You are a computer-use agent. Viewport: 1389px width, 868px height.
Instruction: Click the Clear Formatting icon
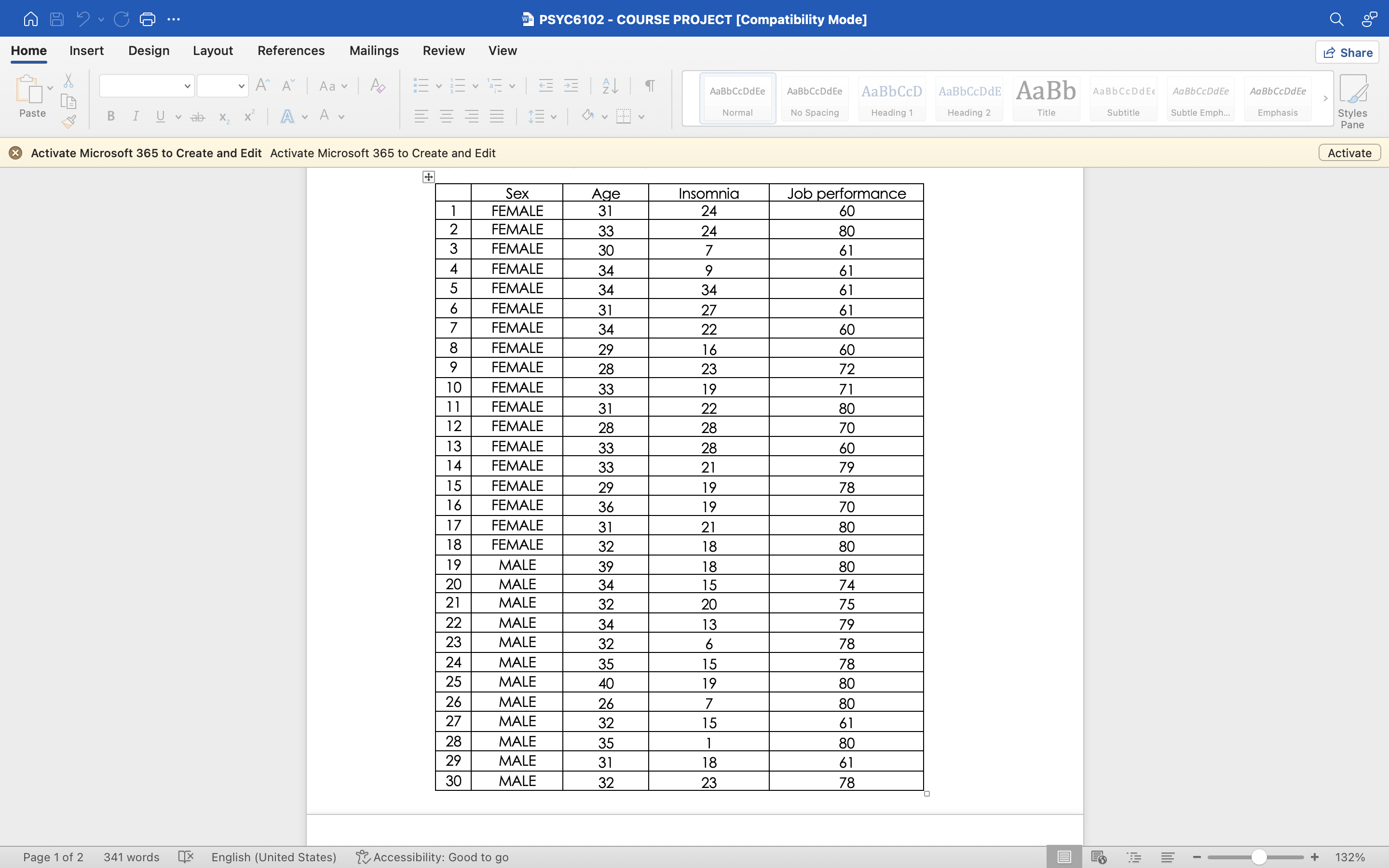coord(377,86)
